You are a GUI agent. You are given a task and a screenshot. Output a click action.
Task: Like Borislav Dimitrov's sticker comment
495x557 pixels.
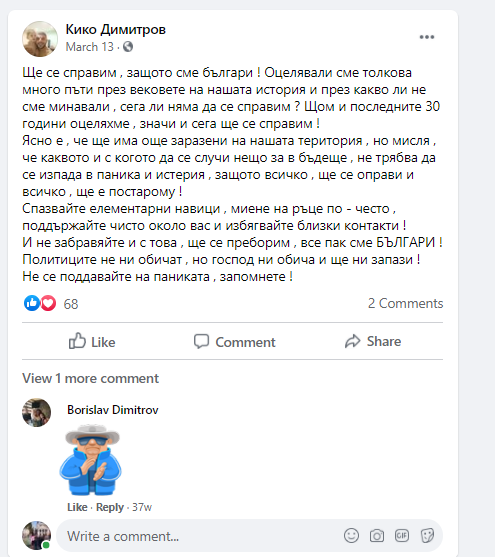click(77, 507)
